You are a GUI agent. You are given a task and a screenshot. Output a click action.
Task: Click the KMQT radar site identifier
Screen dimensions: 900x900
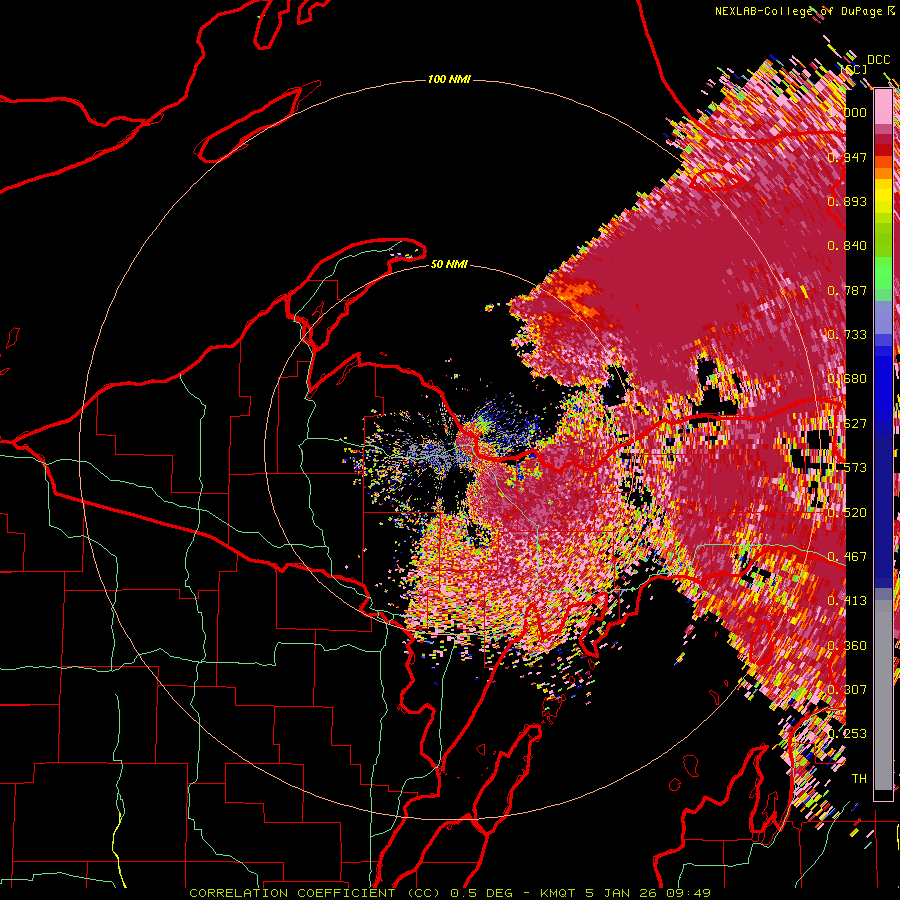558,893
